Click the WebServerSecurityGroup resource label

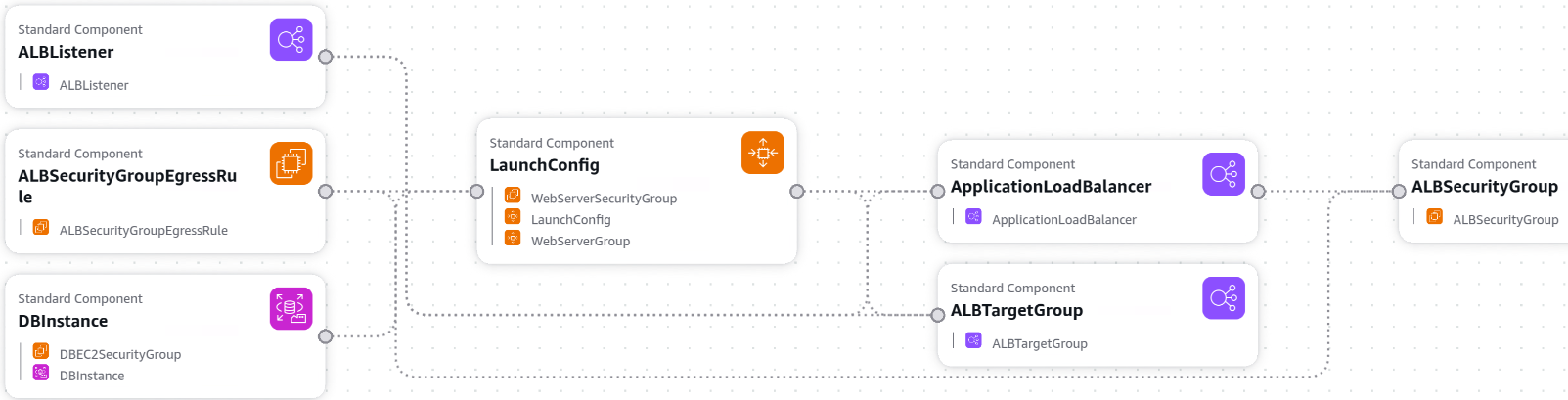point(605,199)
